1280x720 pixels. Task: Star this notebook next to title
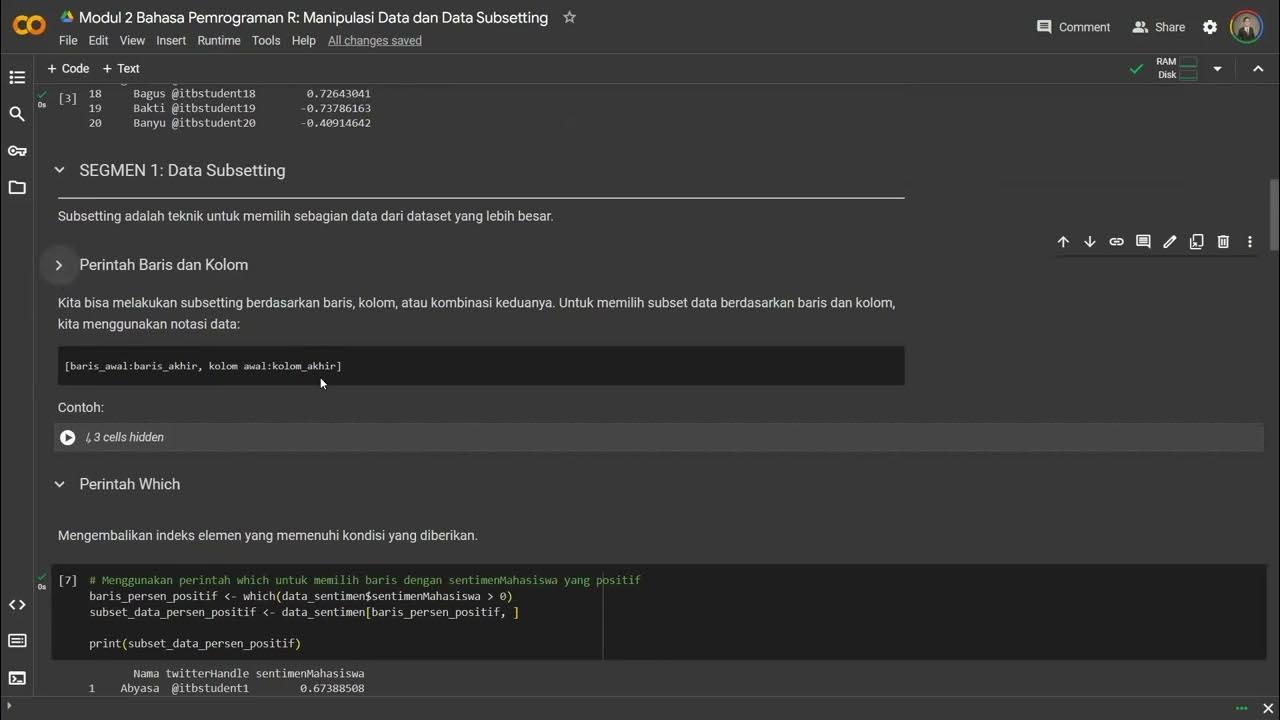tap(569, 17)
